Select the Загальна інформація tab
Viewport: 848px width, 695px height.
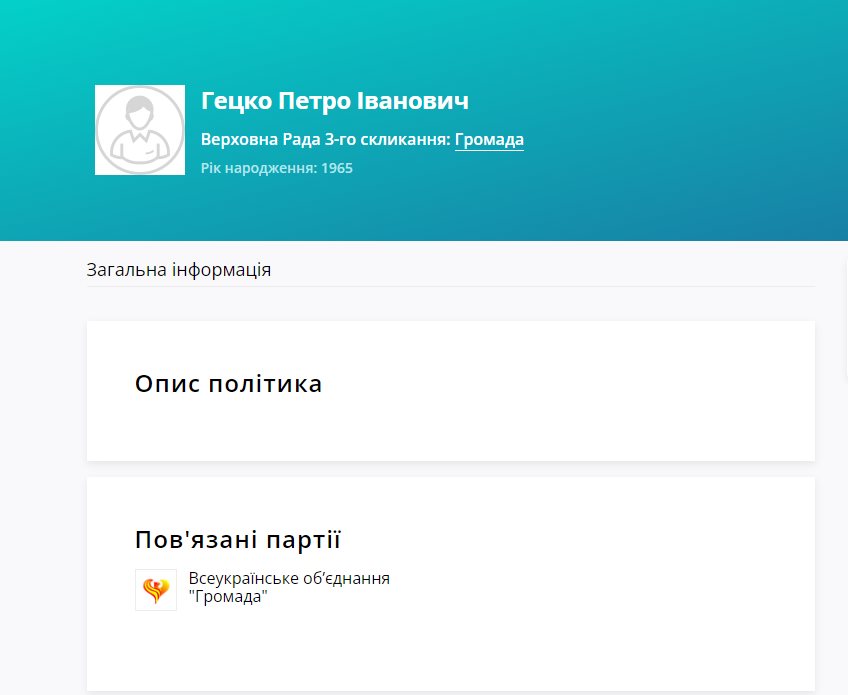tap(179, 270)
